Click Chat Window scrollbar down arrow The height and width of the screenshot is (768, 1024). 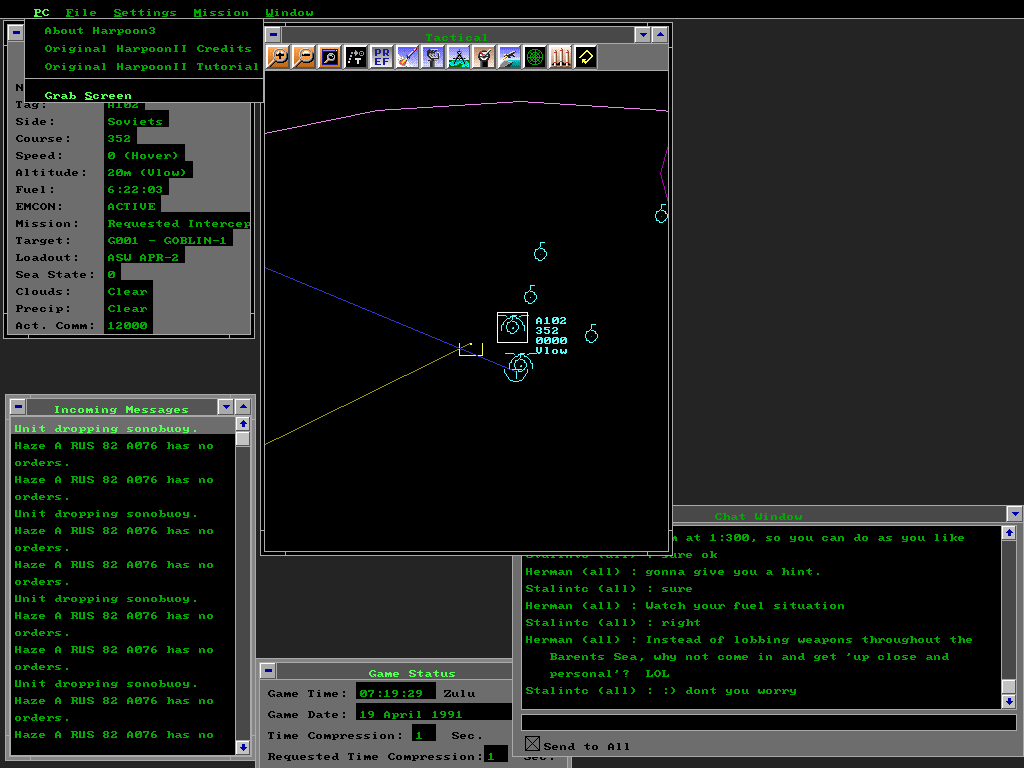coord(1009,701)
